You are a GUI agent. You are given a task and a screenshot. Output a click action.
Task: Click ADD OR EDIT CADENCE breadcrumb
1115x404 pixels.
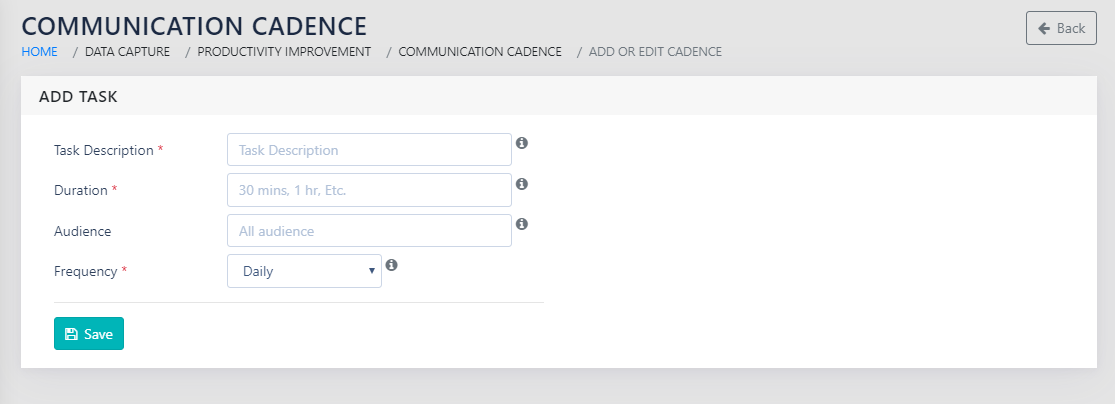pos(655,51)
